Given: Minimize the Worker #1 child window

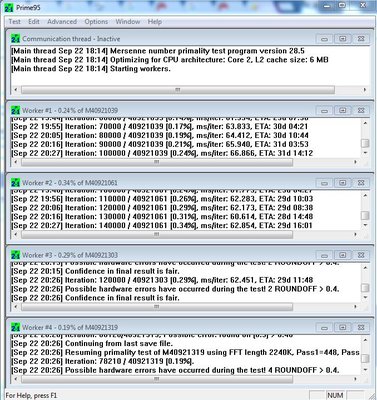Looking at the screenshot, I should coord(324,110).
